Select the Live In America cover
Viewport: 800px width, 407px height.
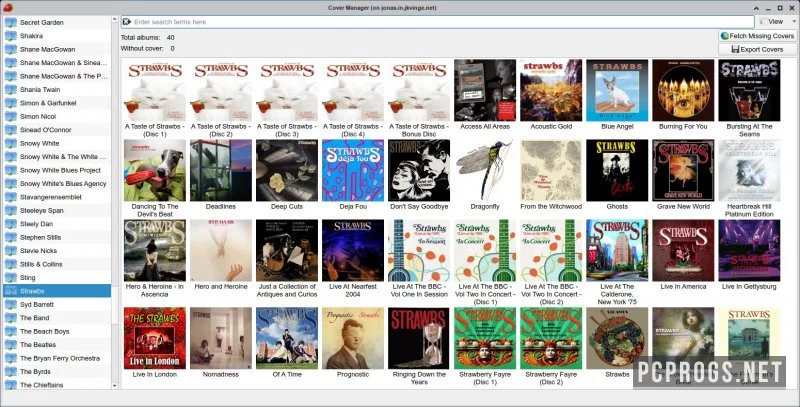click(683, 250)
